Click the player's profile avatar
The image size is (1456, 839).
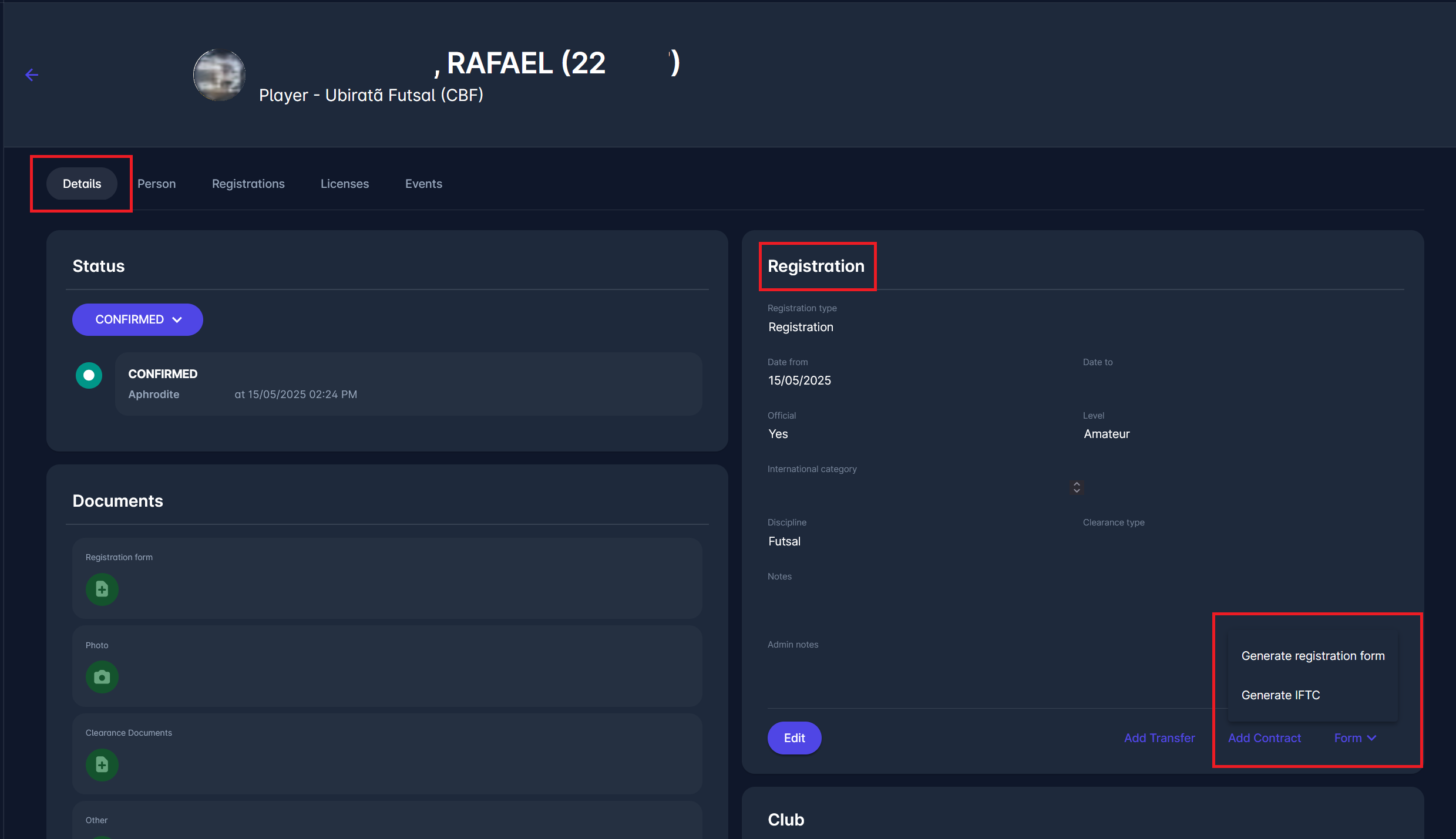[219, 75]
